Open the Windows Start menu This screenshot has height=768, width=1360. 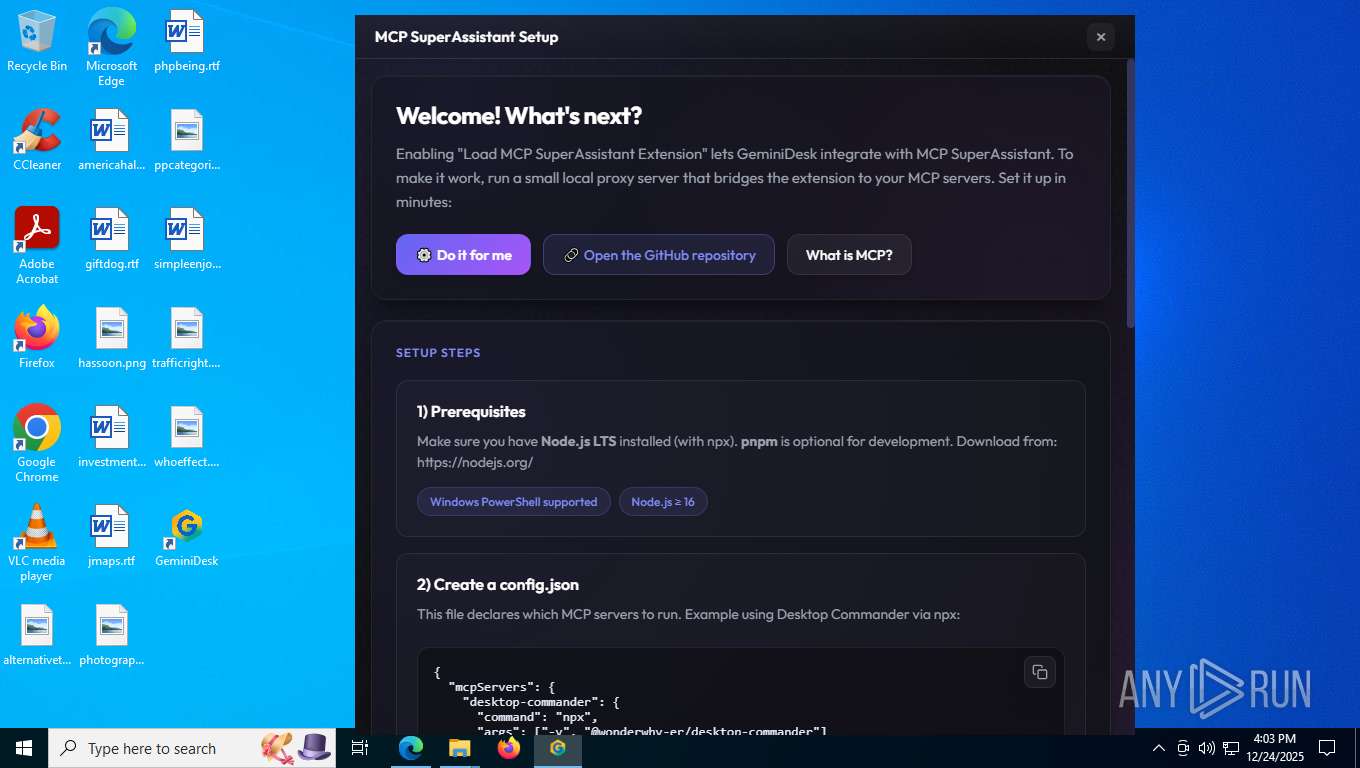tap(24, 748)
